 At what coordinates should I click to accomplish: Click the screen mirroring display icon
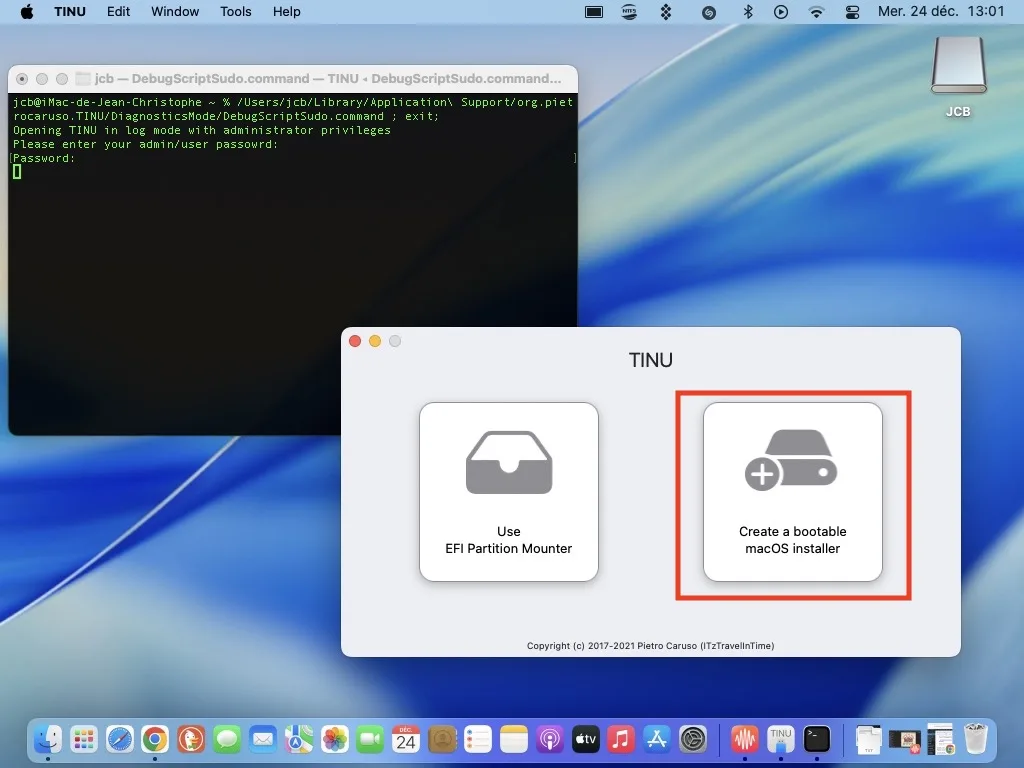(x=594, y=12)
